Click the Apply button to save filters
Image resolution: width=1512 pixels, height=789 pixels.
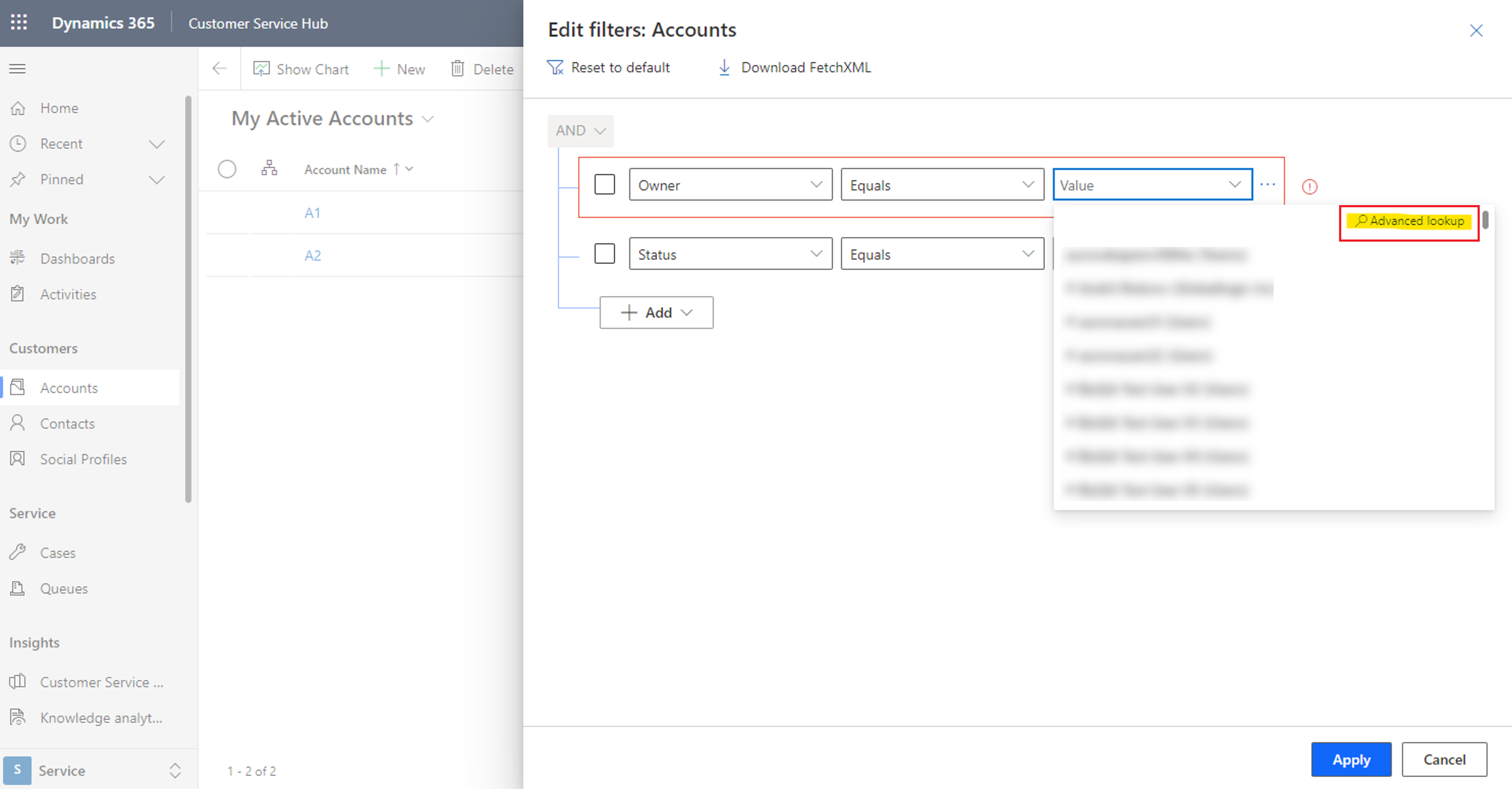click(1351, 759)
